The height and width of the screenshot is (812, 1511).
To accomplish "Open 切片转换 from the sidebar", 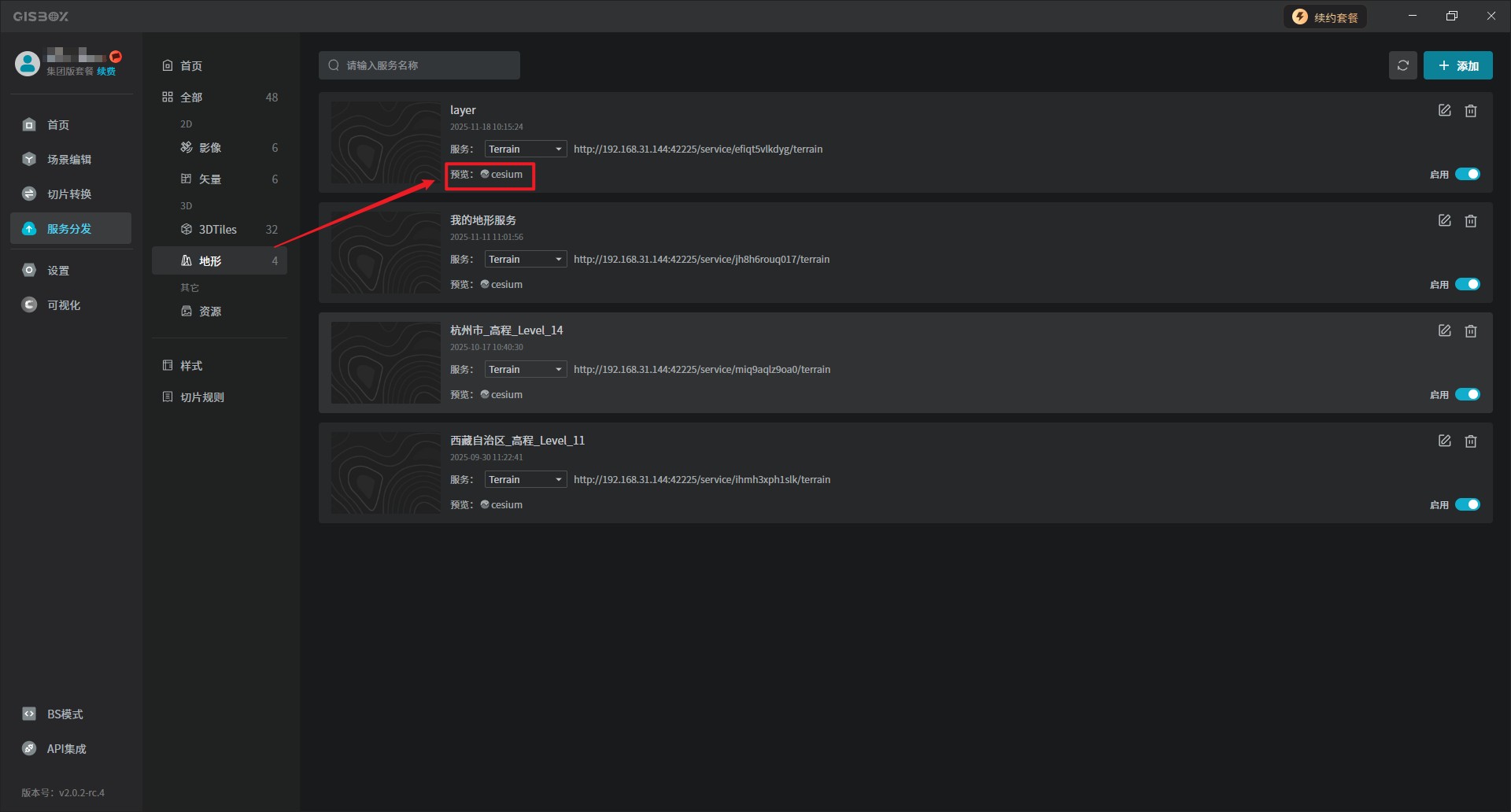I will point(69,194).
